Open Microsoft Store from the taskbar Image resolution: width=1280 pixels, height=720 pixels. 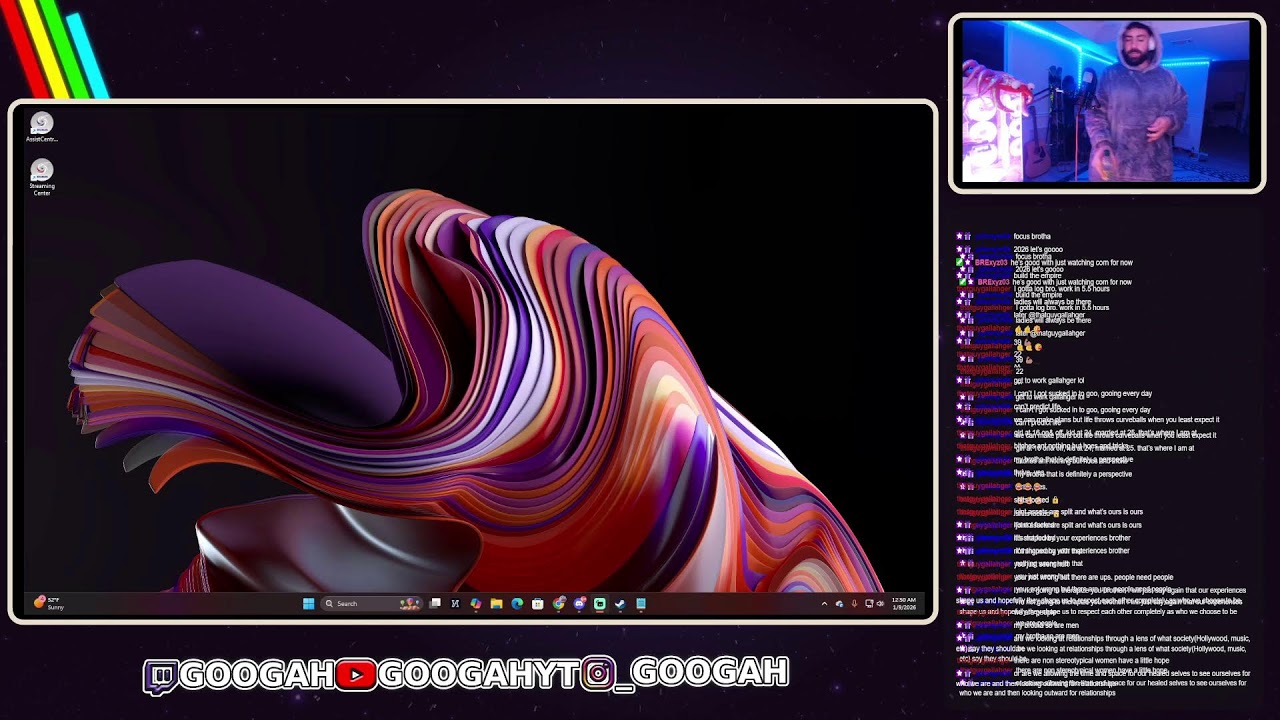click(x=538, y=603)
